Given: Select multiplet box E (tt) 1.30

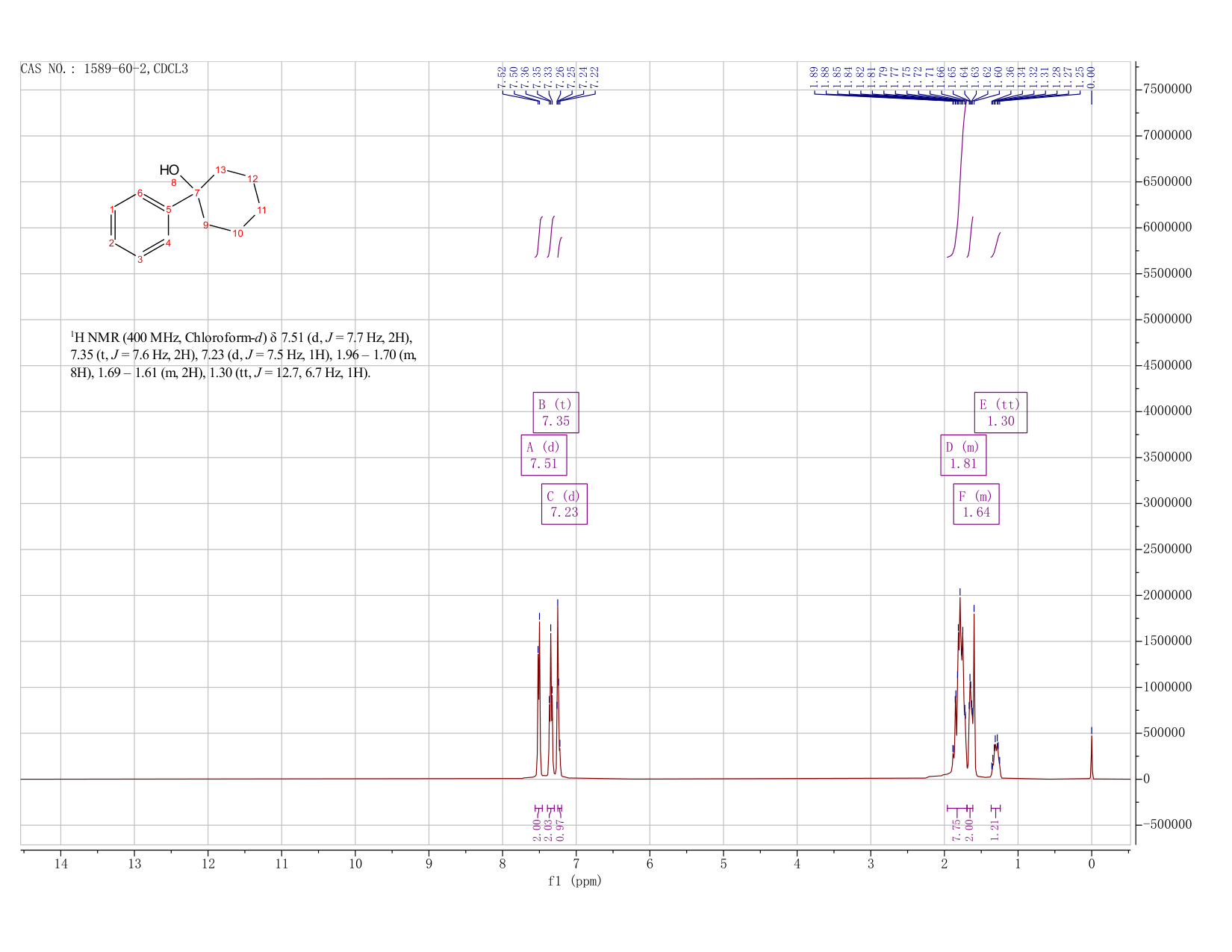Looking at the screenshot, I should [1001, 412].
